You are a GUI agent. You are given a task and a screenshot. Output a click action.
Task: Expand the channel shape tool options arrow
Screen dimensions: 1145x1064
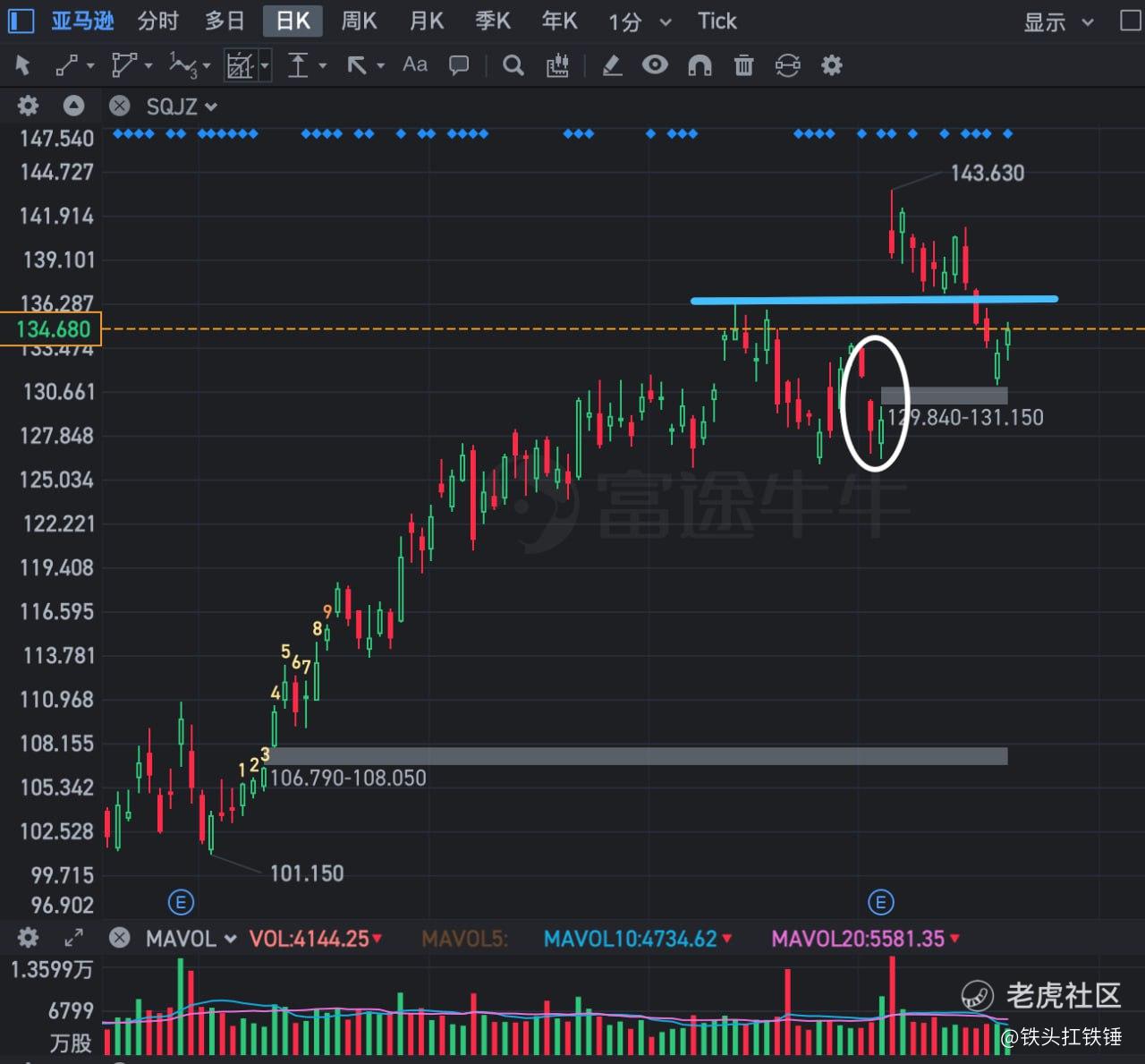pos(148,65)
